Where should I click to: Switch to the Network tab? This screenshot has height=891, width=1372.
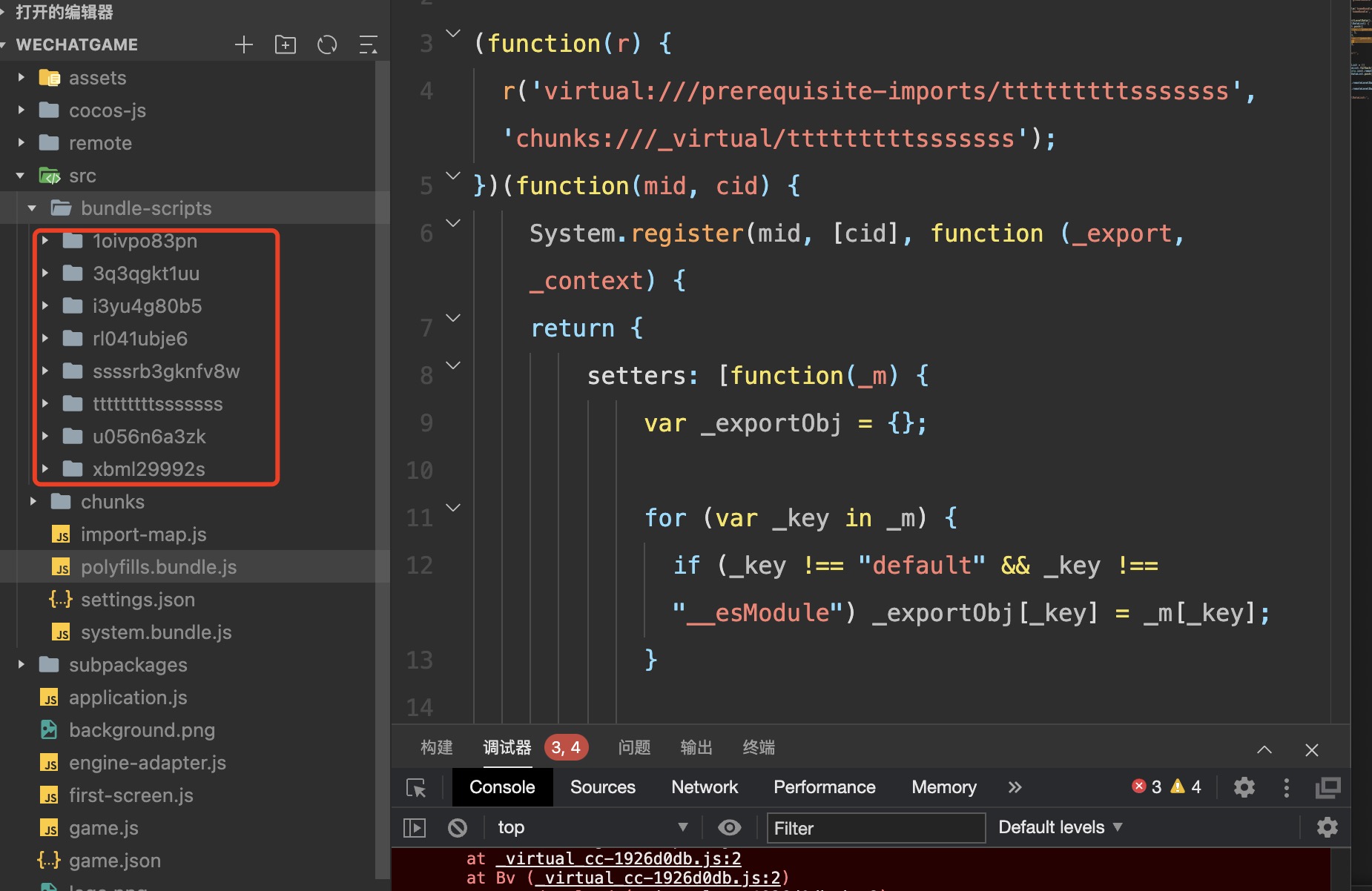[705, 787]
